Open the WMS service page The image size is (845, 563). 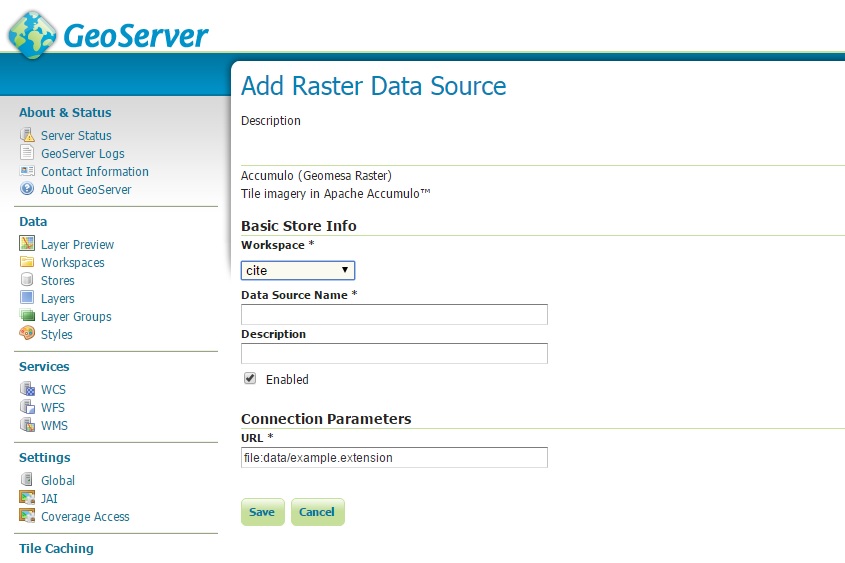coord(54,426)
